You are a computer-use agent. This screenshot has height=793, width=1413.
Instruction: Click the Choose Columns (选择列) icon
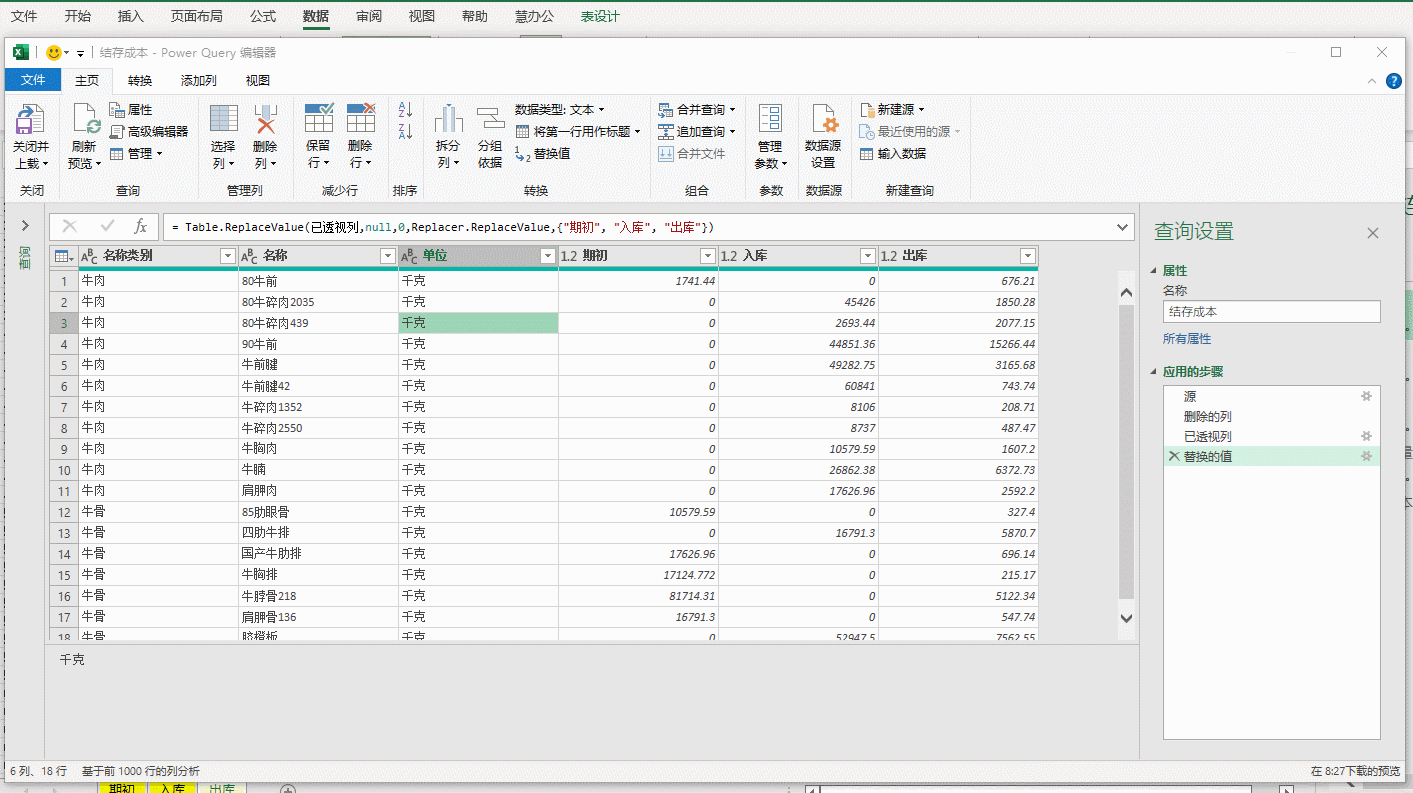click(224, 119)
